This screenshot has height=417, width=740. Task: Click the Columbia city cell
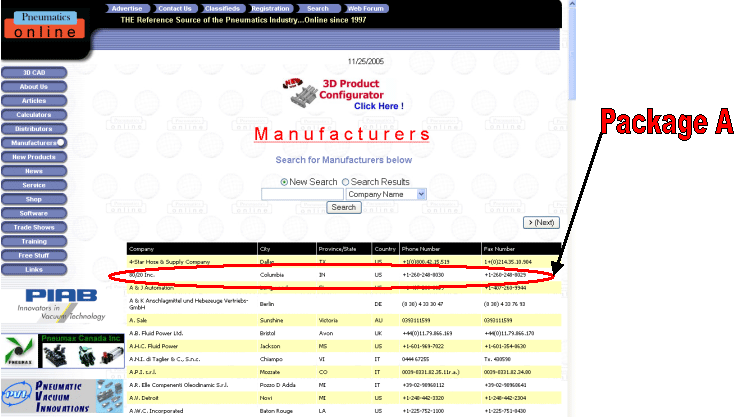tap(271, 275)
